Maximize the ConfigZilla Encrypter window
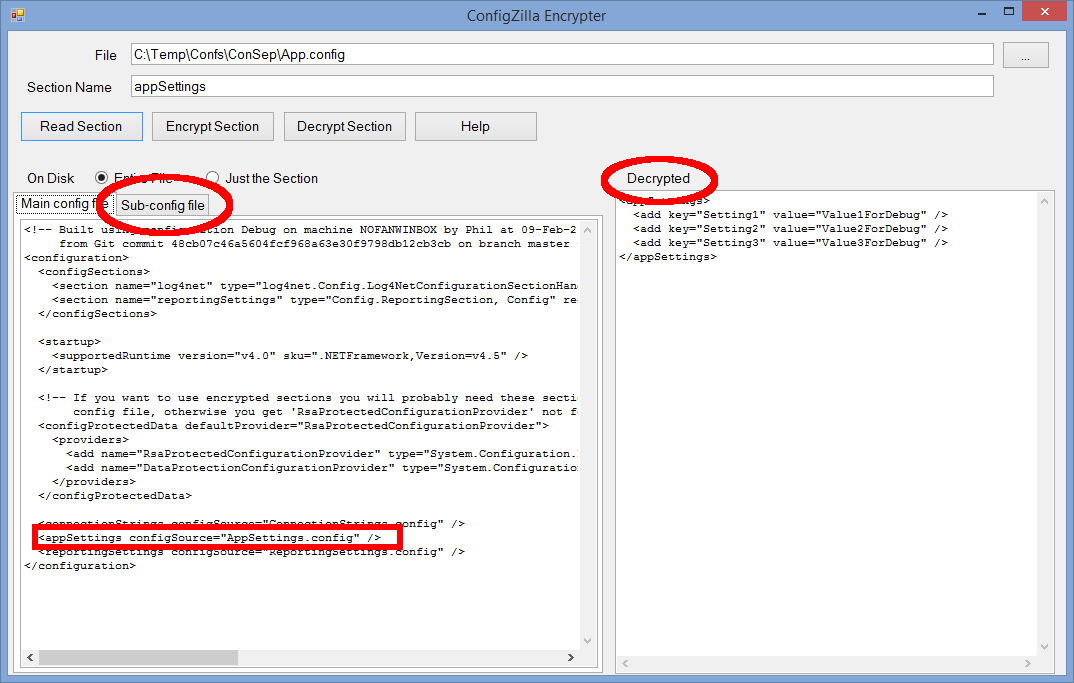This screenshot has width=1074, height=683. coord(1009,12)
